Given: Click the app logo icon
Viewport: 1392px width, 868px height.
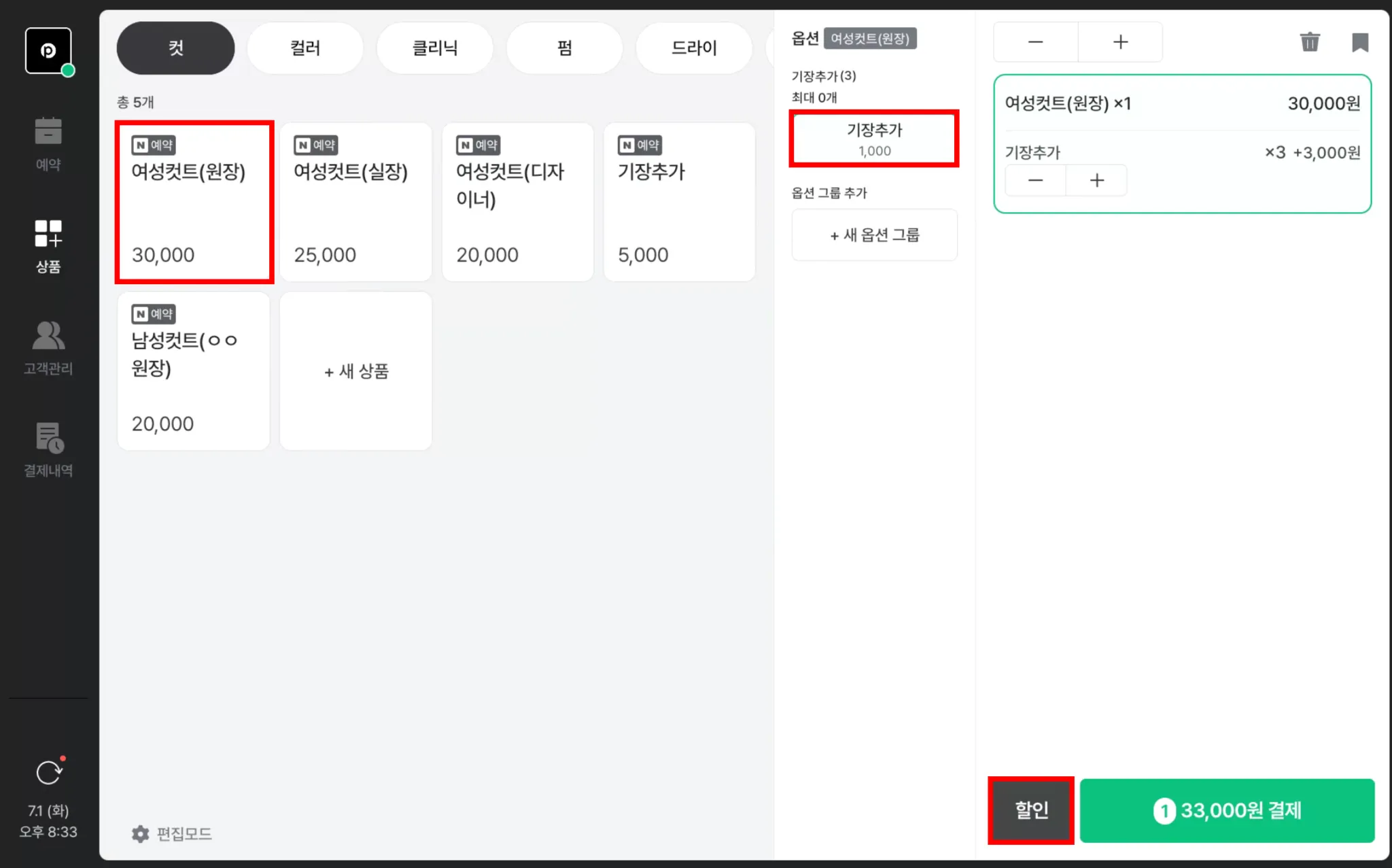Looking at the screenshot, I should (48, 50).
